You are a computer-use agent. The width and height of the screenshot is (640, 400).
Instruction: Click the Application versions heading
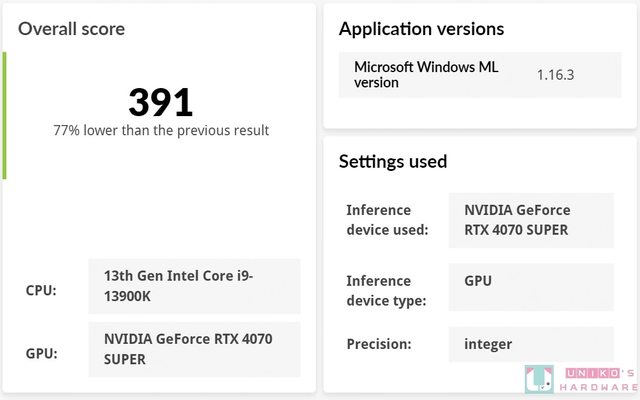(x=421, y=29)
